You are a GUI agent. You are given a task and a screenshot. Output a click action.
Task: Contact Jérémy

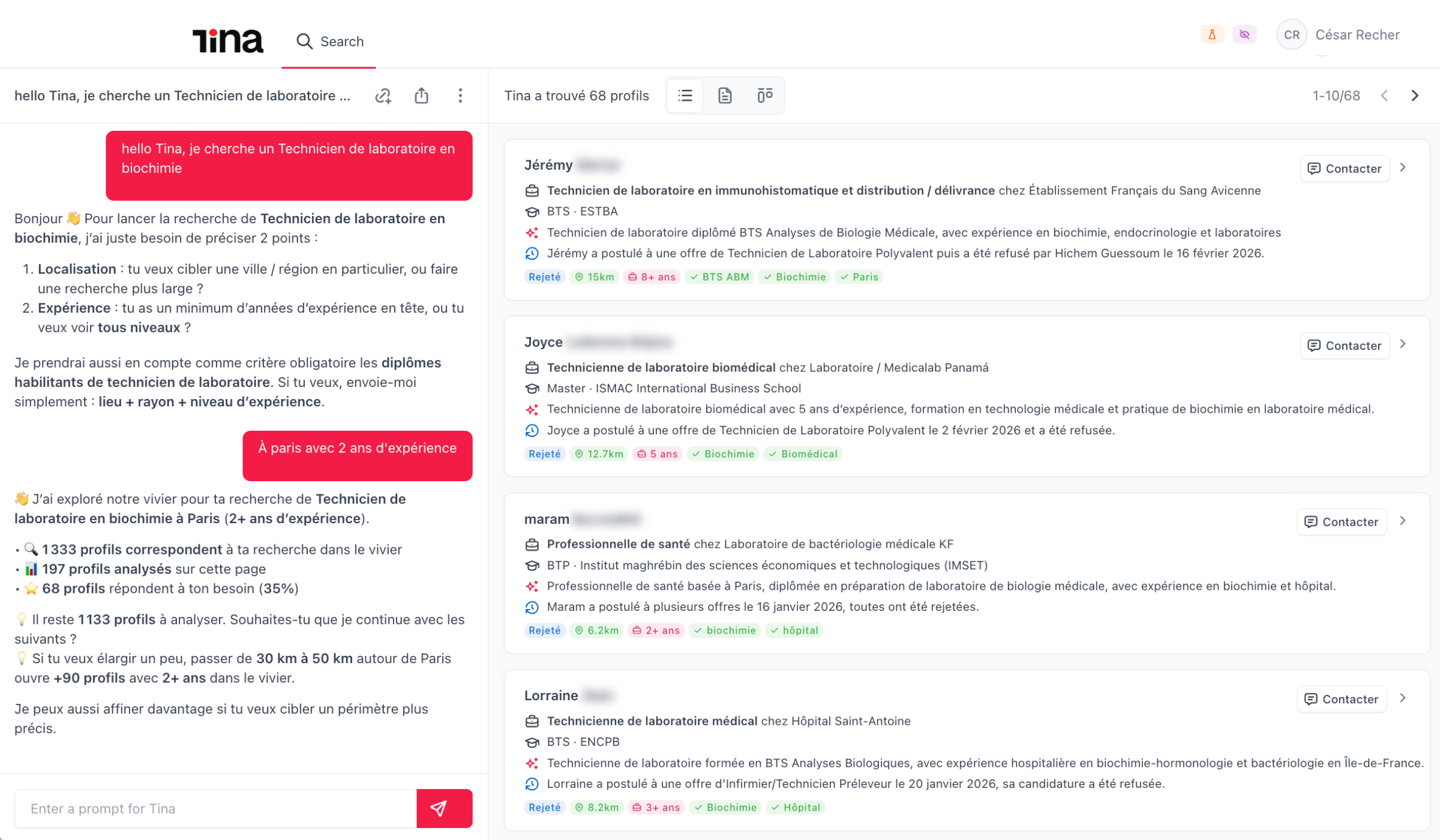click(1345, 169)
